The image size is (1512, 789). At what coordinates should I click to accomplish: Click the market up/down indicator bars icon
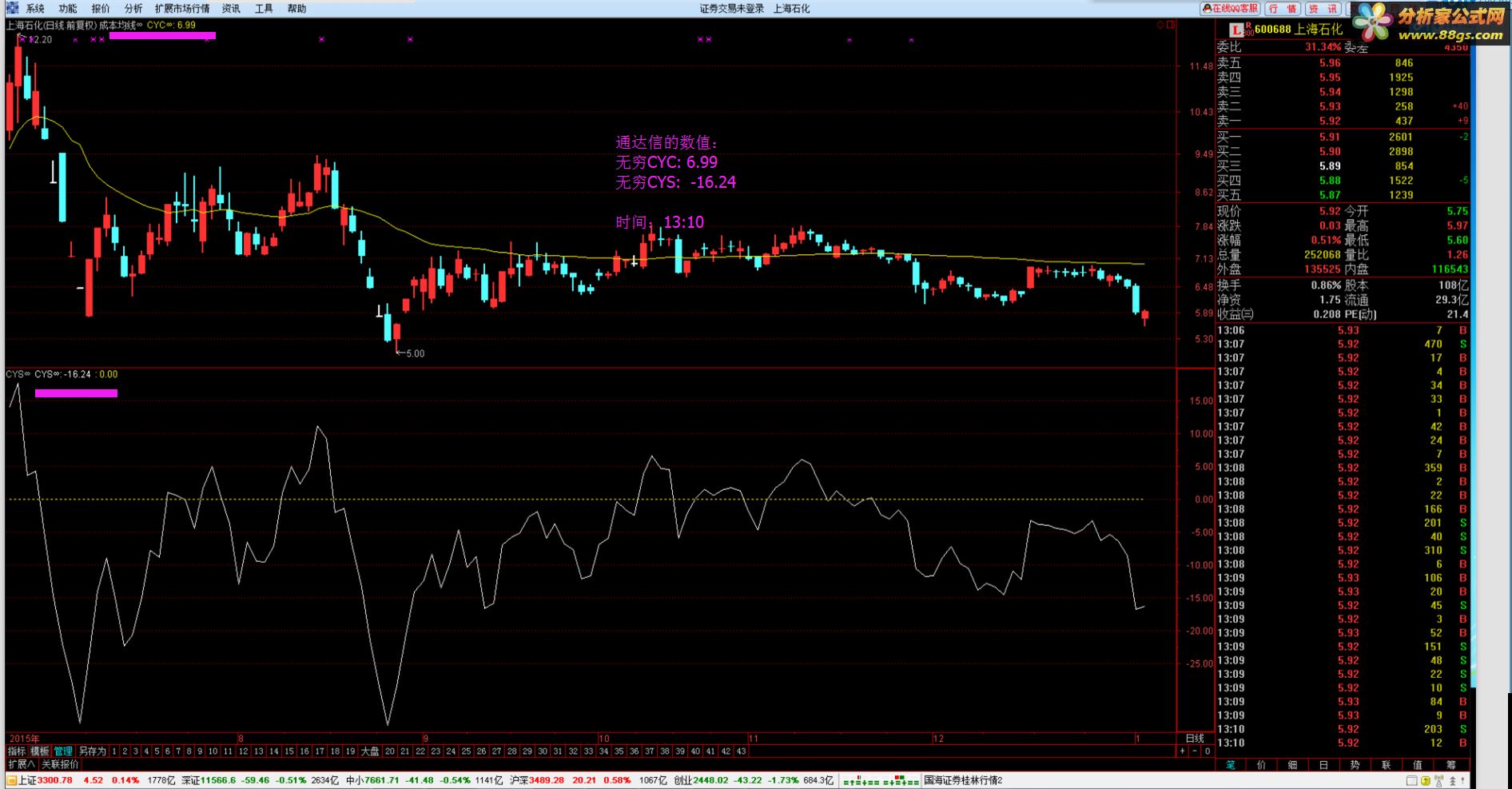point(881,780)
